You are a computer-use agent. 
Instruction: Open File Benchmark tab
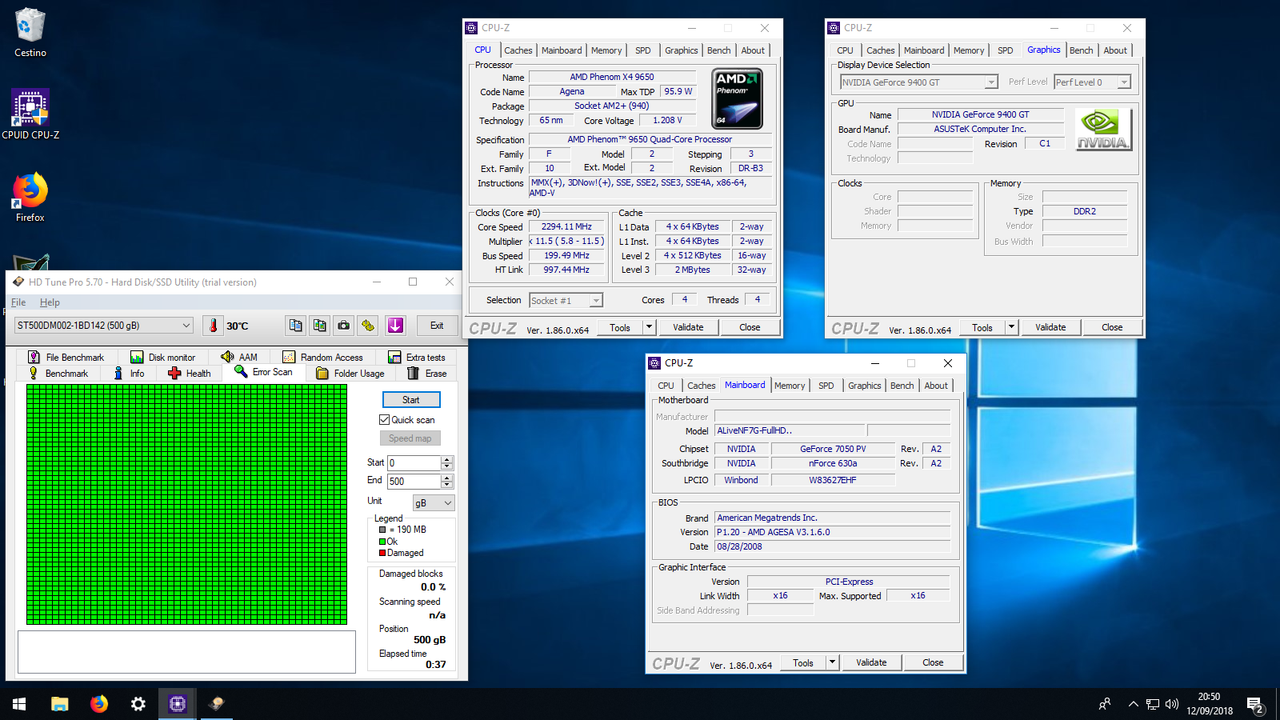[x=67, y=357]
